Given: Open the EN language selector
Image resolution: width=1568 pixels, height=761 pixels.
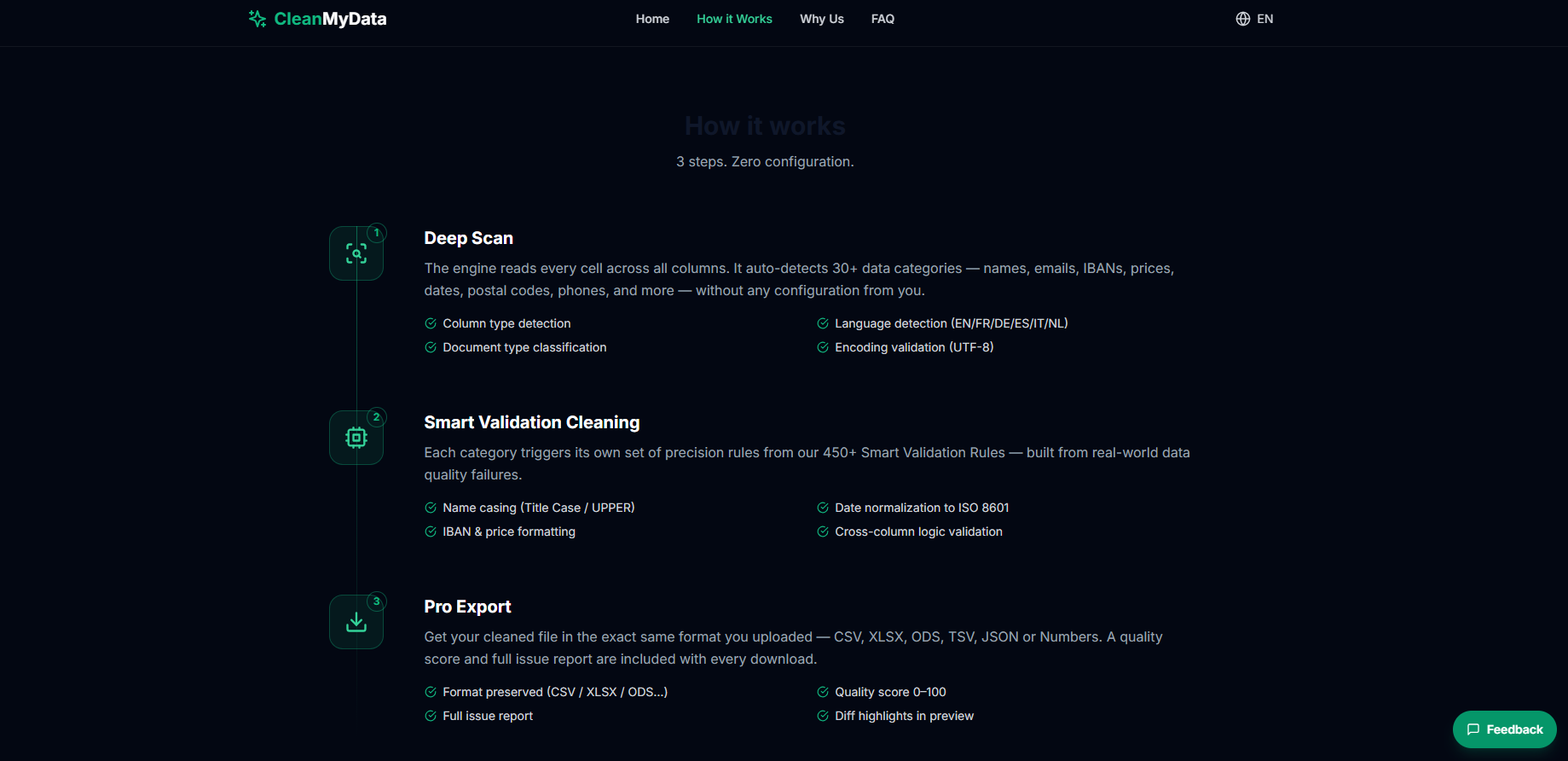Looking at the screenshot, I should pyautogui.click(x=1254, y=19).
